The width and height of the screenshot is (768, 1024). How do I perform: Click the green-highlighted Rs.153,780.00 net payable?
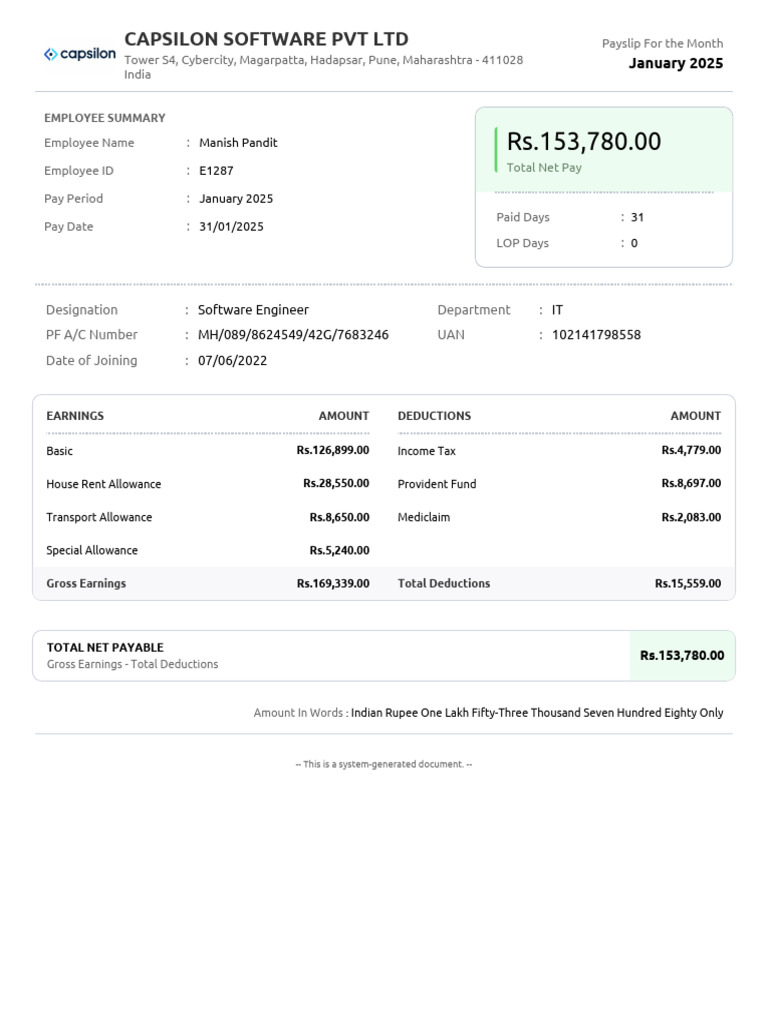682,656
